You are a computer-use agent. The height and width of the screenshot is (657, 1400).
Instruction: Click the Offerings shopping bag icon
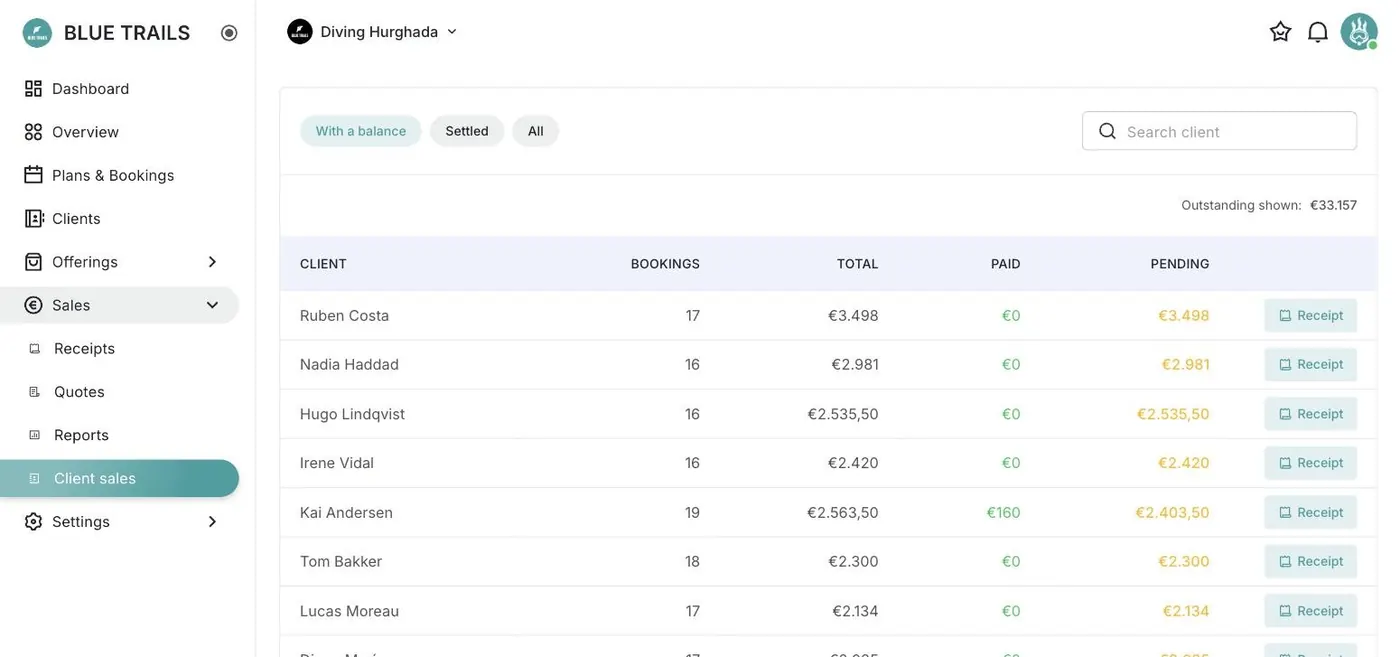[x=34, y=262]
